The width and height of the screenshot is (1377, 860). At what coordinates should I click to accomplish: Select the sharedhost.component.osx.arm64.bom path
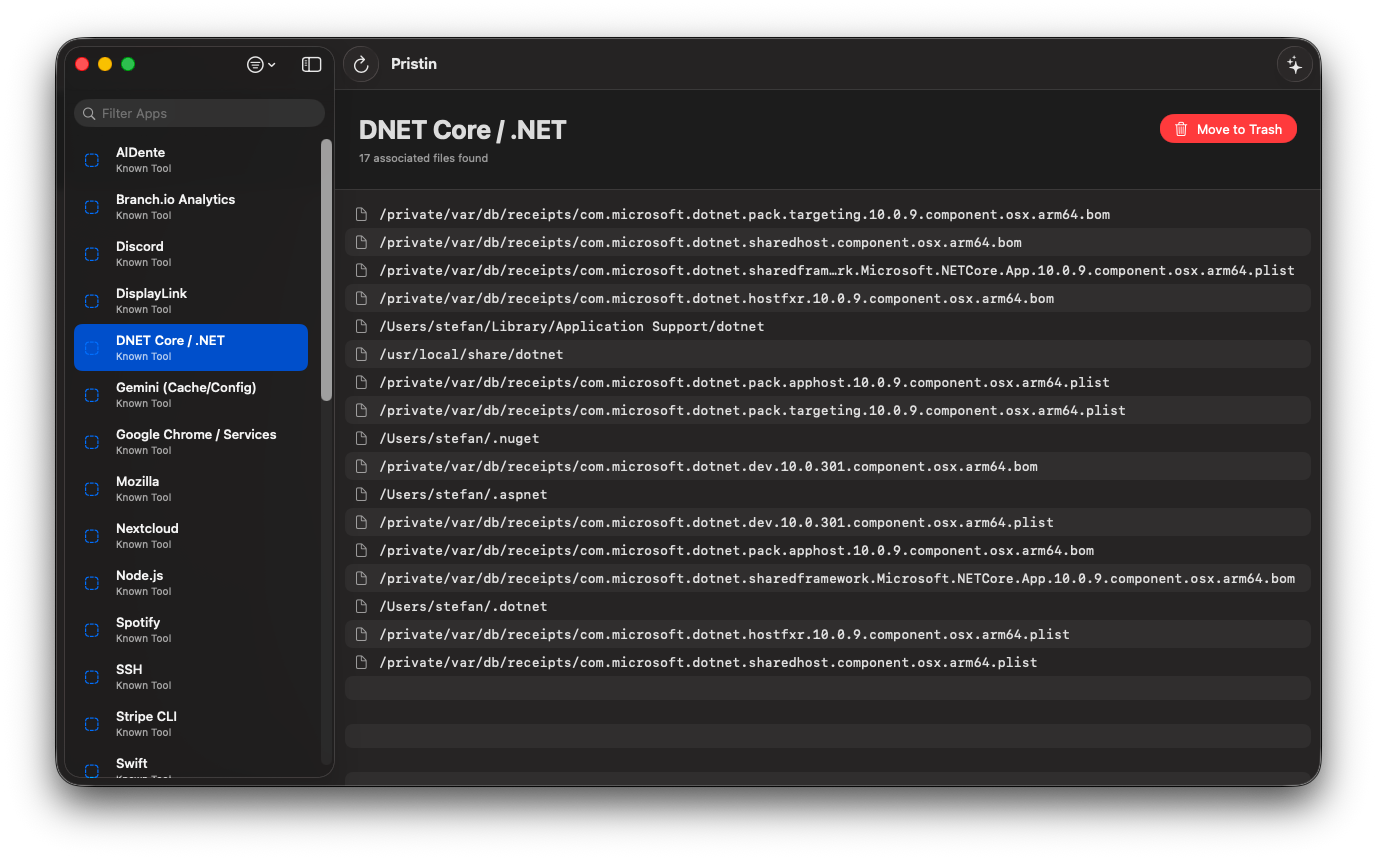click(700, 242)
